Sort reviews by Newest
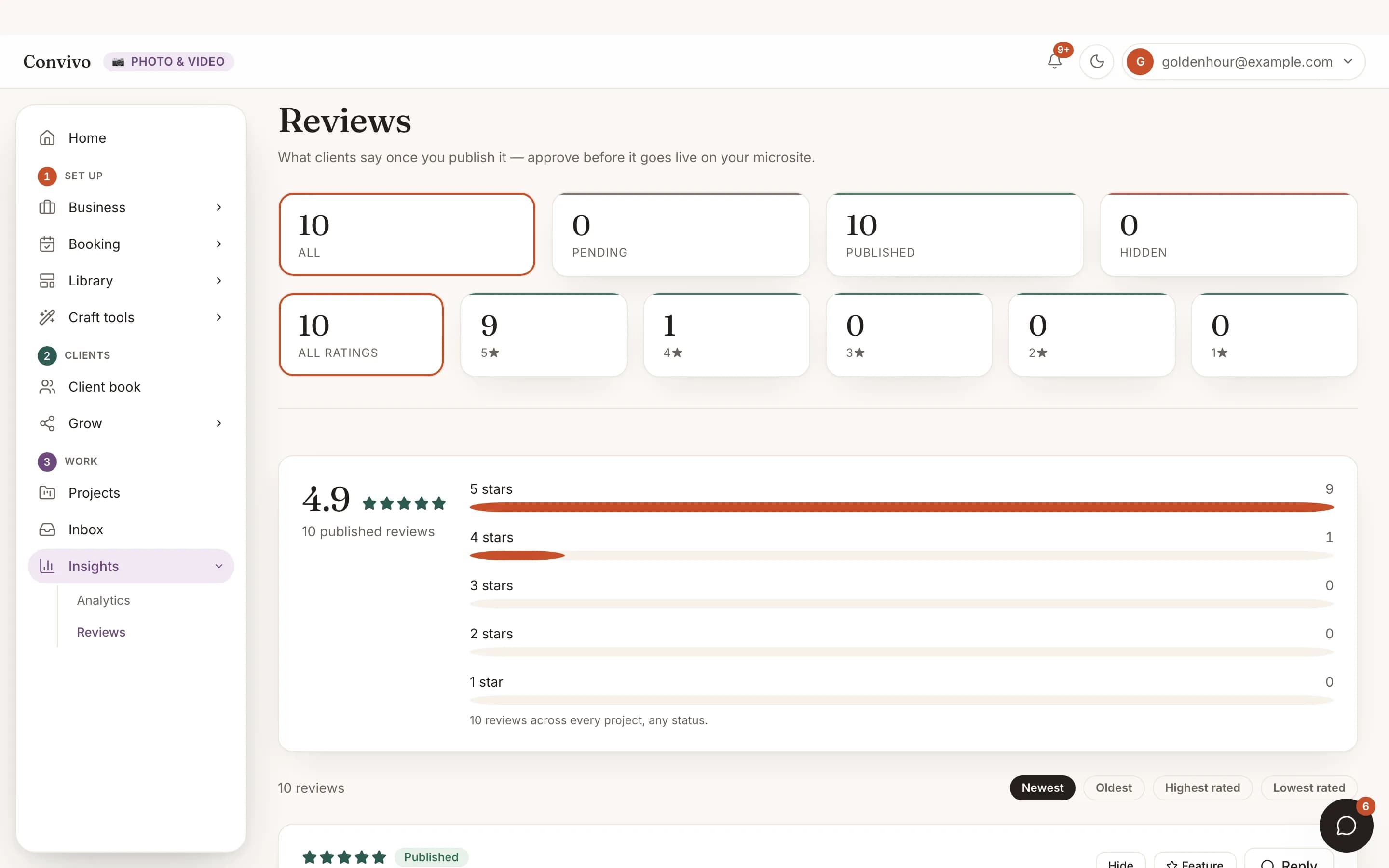 pos(1042,787)
